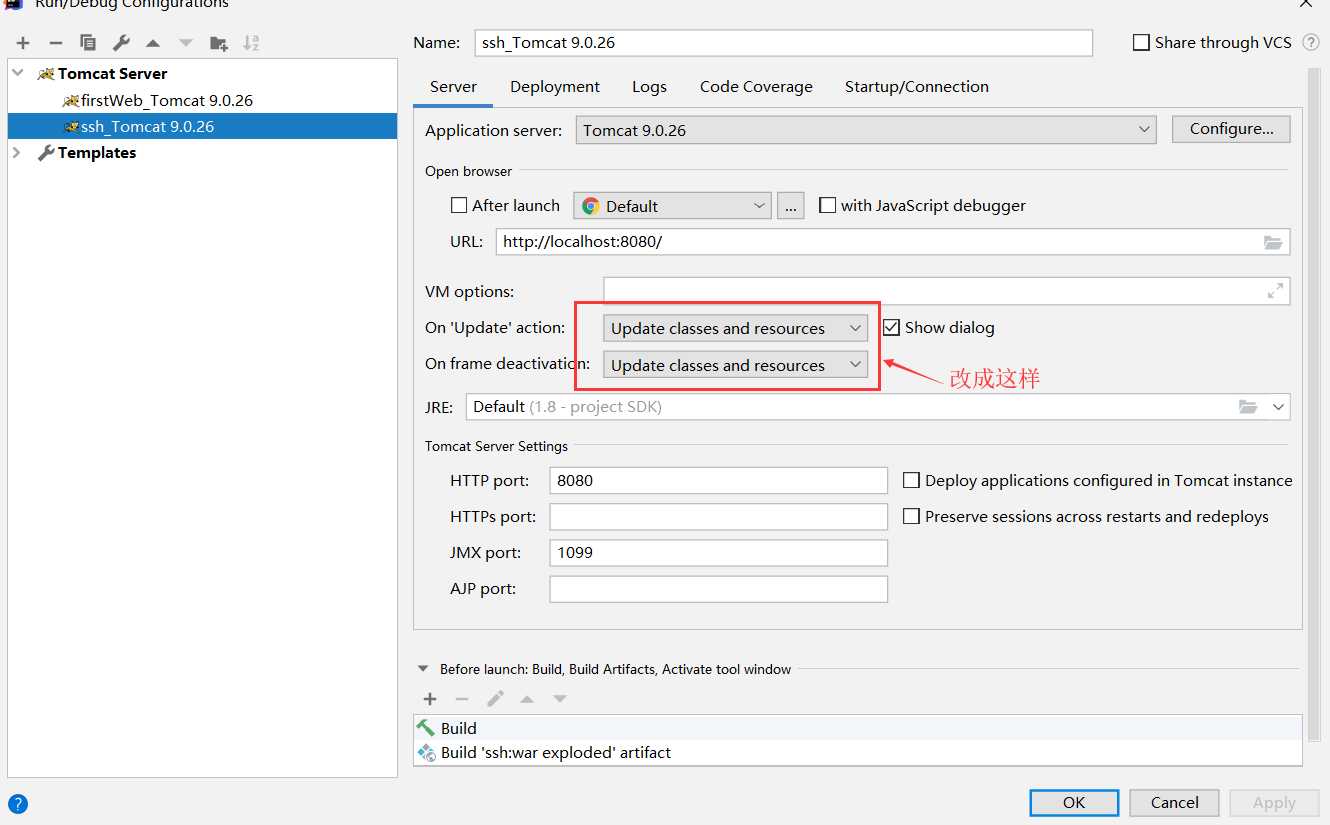Collapse the Before launch section

pyautogui.click(x=423, y=669)
